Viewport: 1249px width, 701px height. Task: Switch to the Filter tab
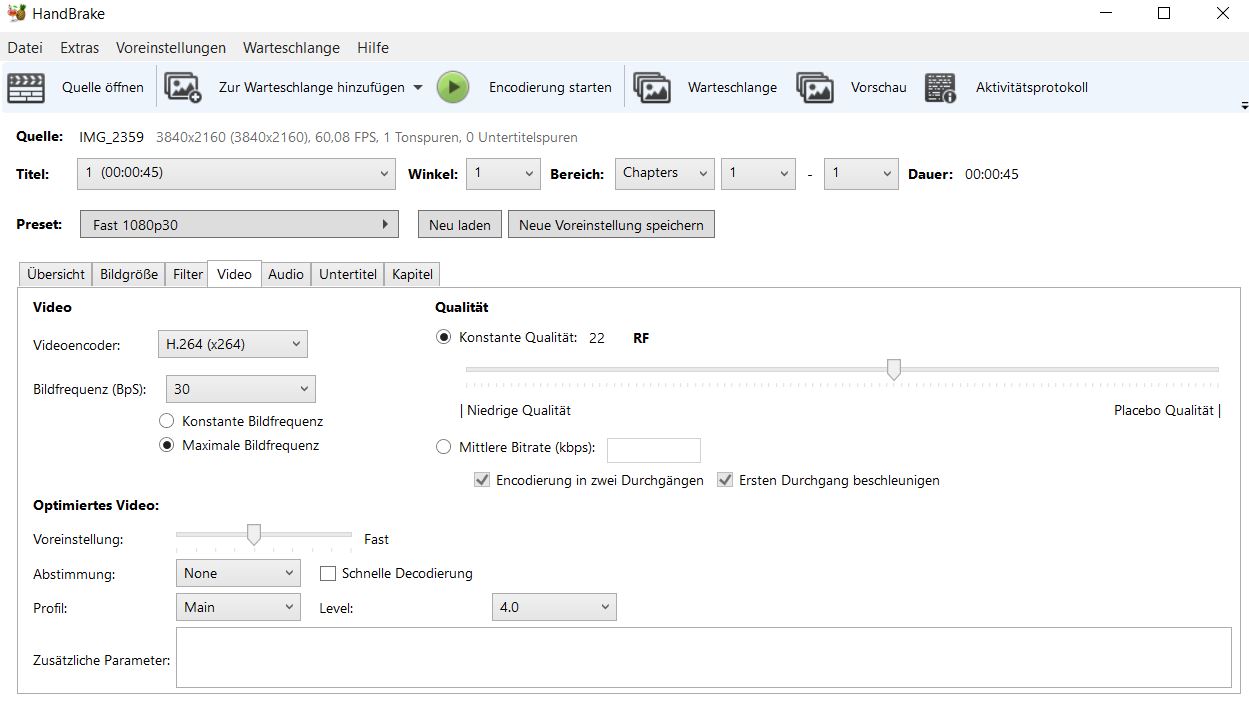[187, 274]
